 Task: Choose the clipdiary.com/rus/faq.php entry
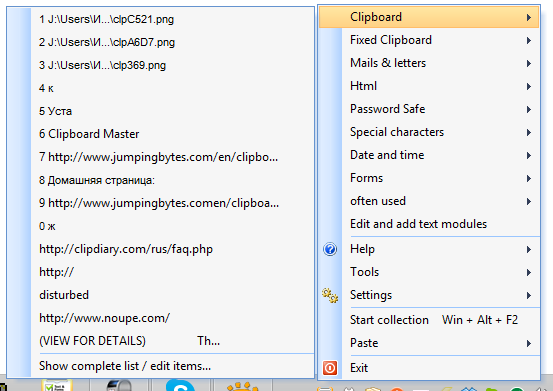point(160,249)
